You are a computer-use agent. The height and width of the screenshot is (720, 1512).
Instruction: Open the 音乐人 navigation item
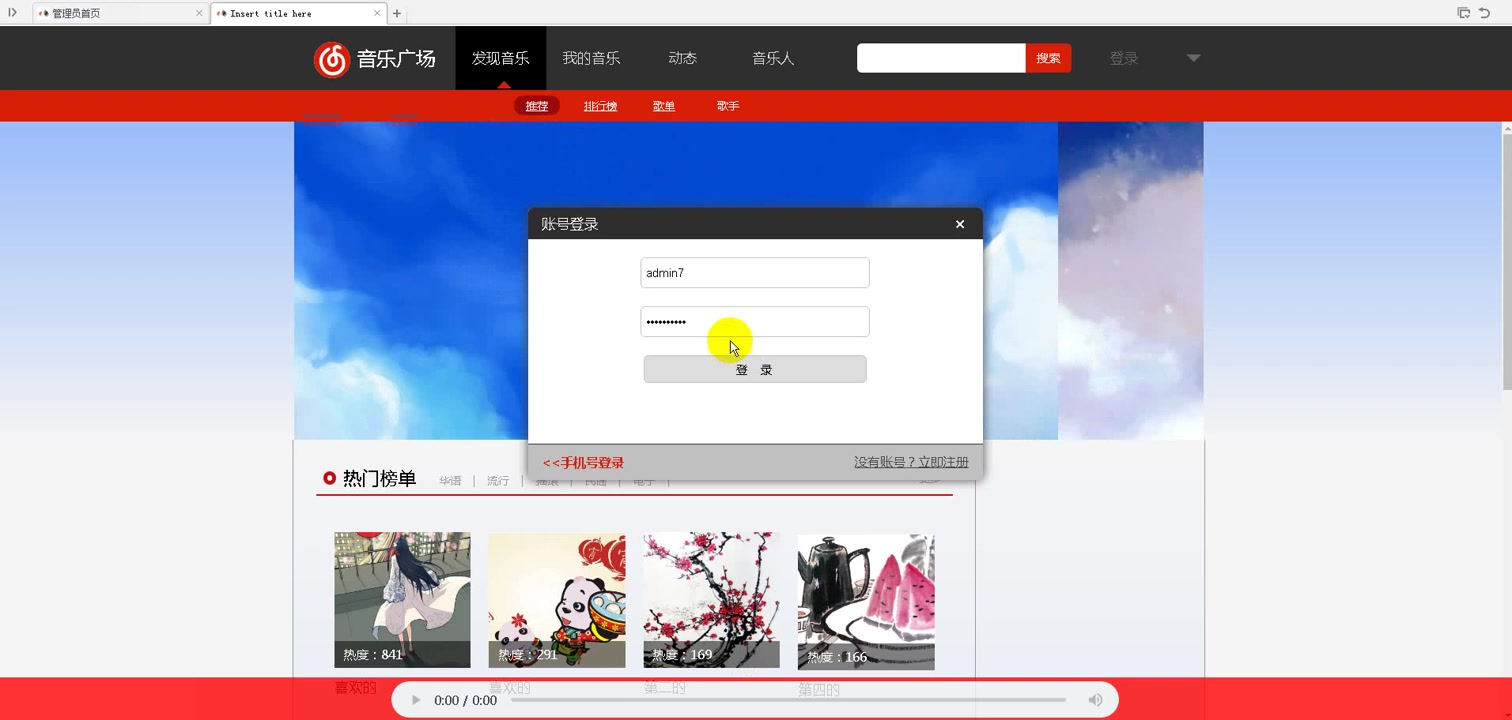click(773, 58)
